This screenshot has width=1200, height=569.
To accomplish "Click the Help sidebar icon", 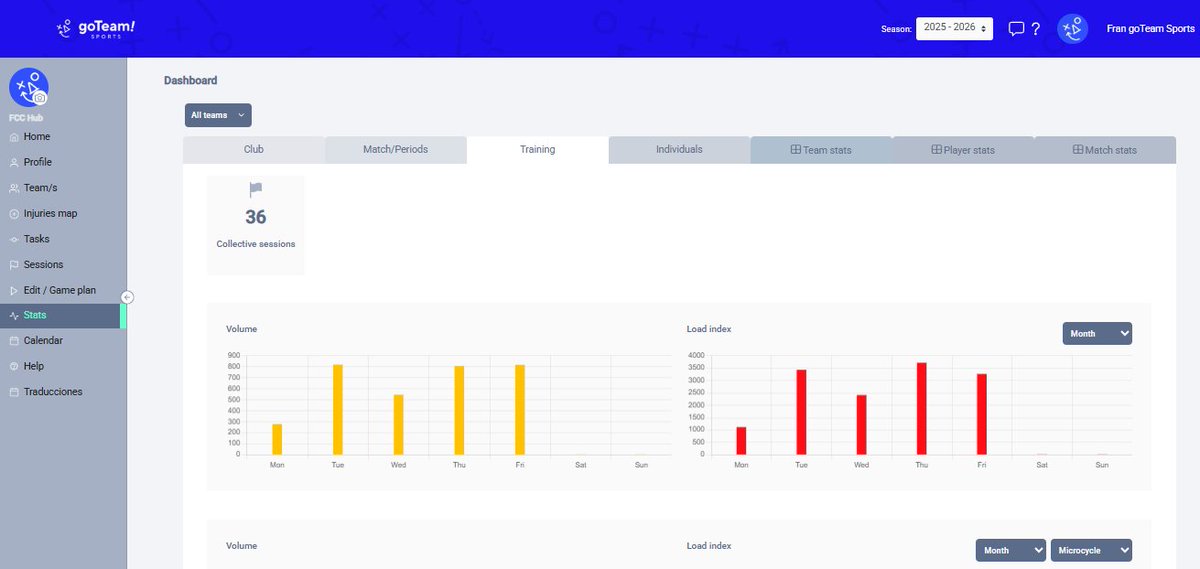I will 13,366.
